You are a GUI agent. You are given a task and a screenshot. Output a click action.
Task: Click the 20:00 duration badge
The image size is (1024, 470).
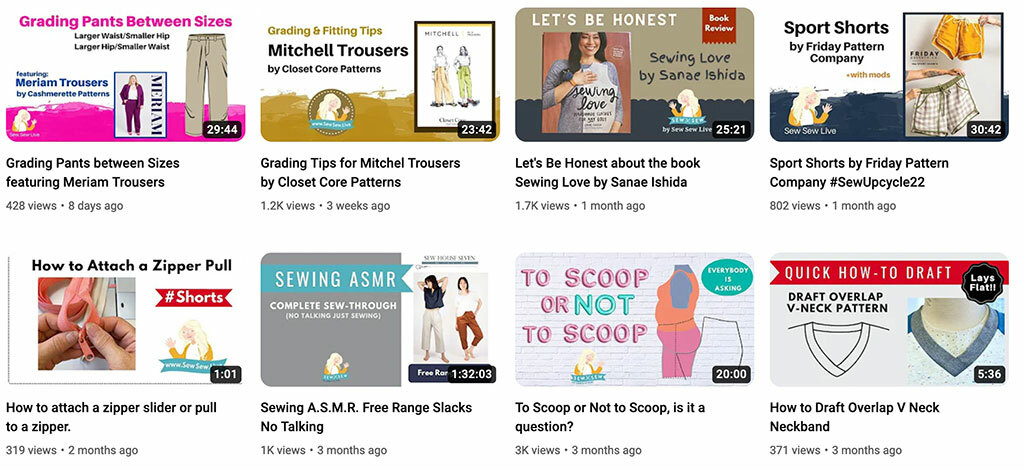coord(731,374)
